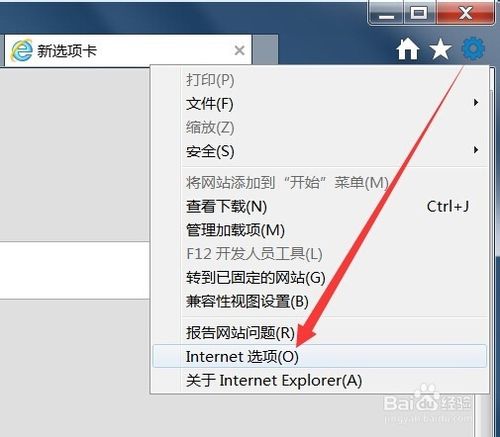
Task: Expand the 安全(S) submenu arrow
Action: click(x=476, y=150)
